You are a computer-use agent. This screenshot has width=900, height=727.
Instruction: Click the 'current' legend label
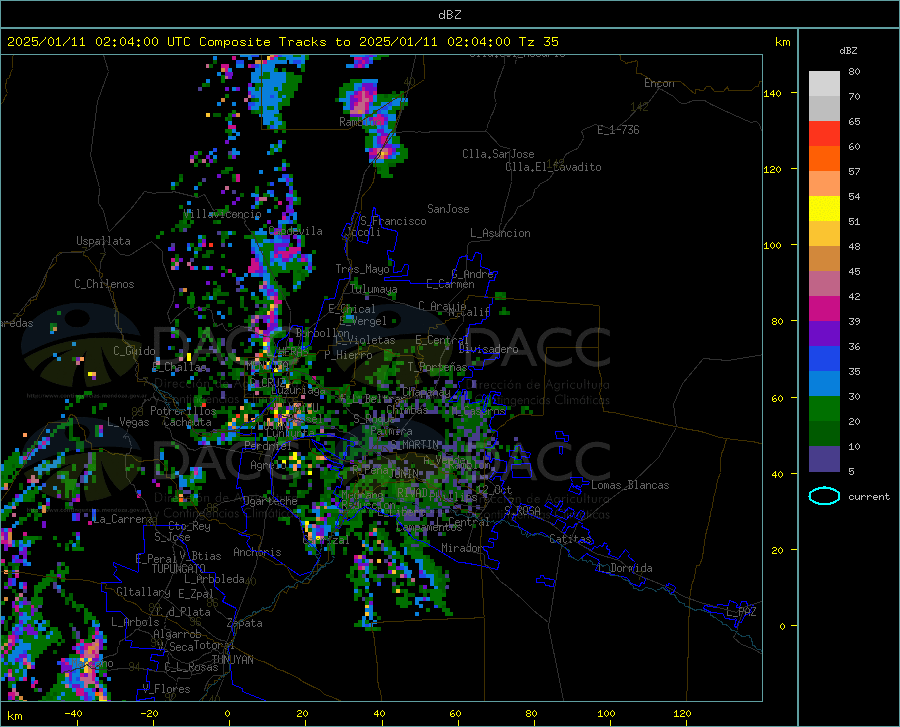point(869,496)
